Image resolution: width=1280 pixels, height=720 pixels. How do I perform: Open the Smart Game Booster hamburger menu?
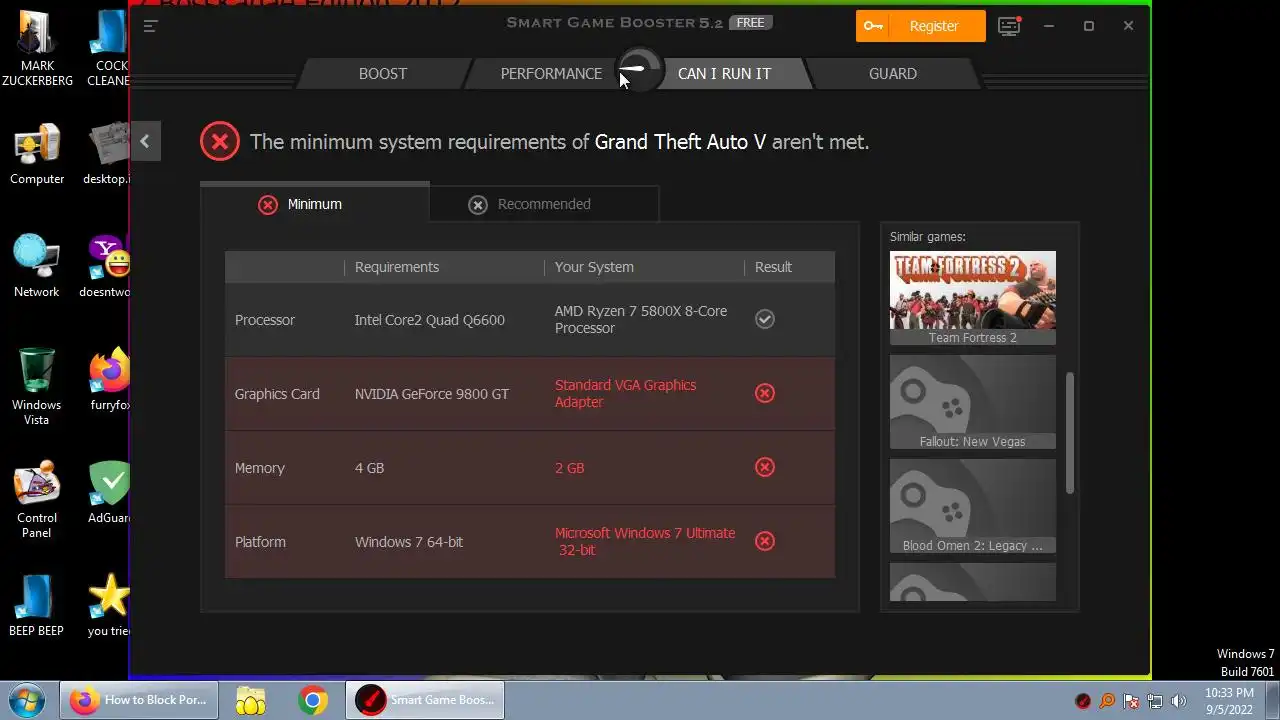(150, 26)
